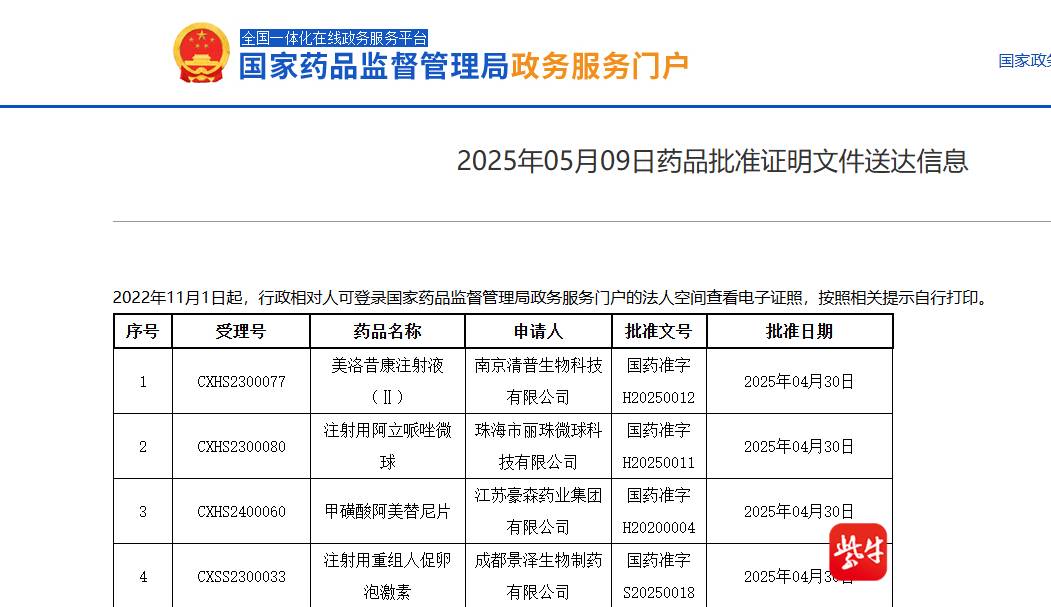Click the national emblem logo
The width and height of the screenshot is (1051, 607).
coord(202,53)
